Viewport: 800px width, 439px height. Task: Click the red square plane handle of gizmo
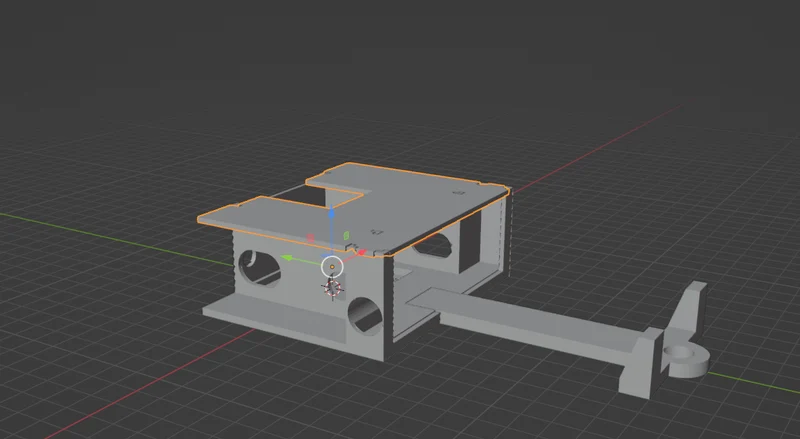coord(310,238)
